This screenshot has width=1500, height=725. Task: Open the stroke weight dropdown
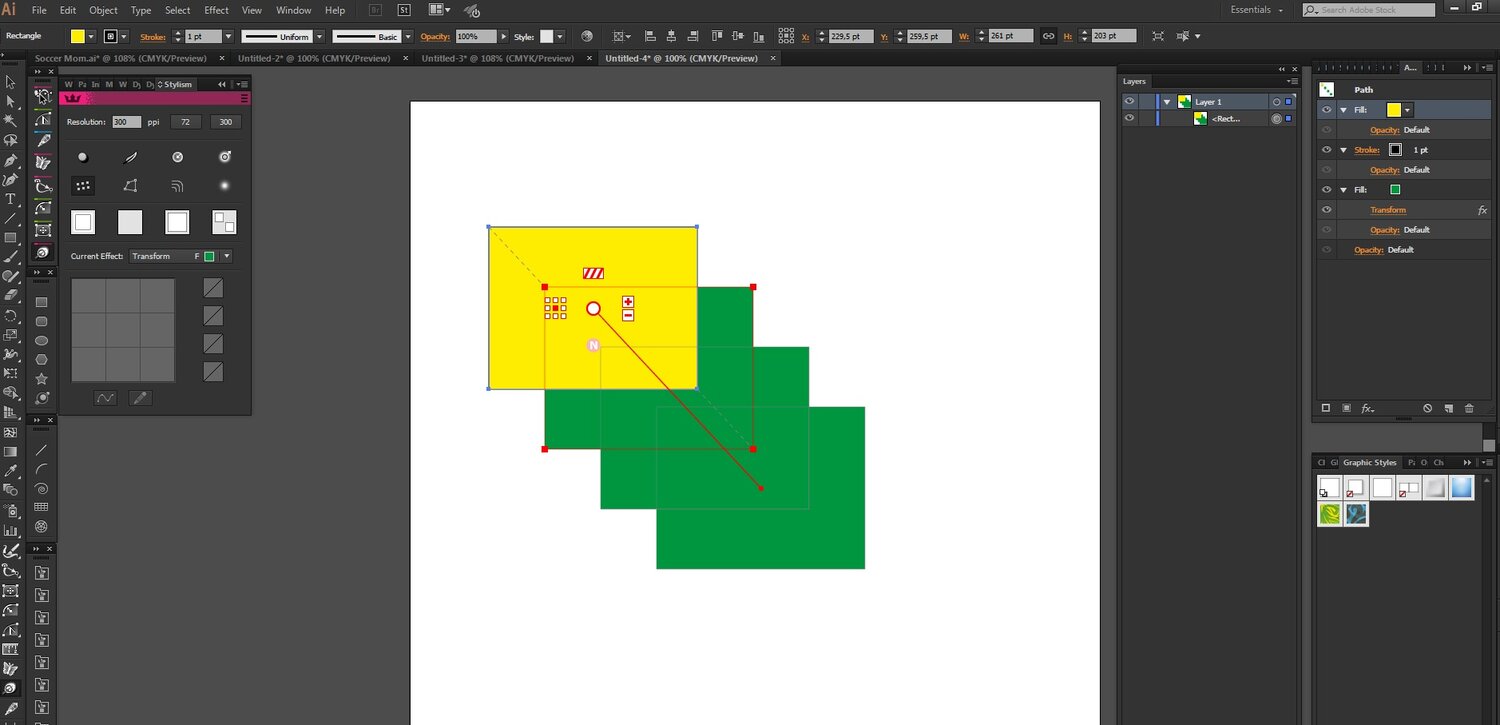[228, 36]
